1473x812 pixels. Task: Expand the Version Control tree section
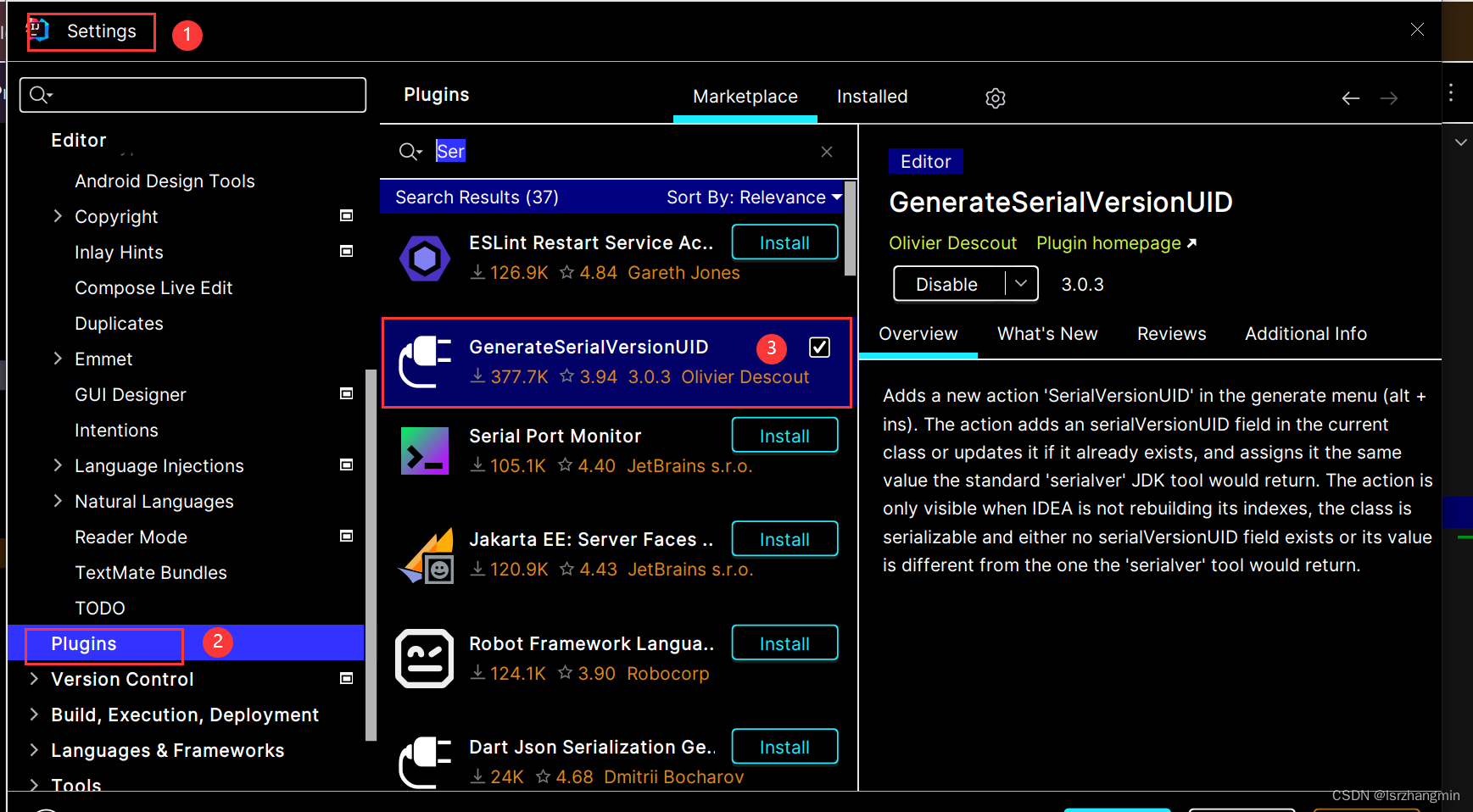[x=34, y=679]
